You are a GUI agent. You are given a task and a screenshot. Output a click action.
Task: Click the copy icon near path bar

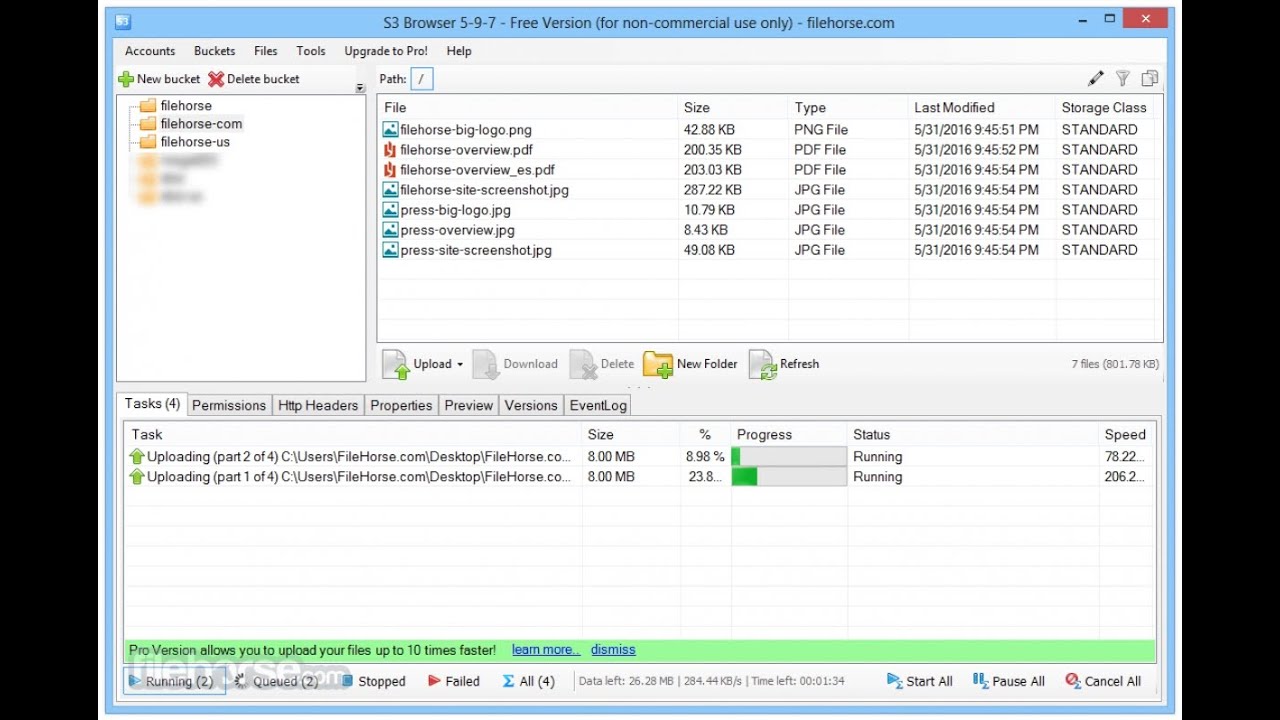pyautogui.click(x=1150, y=78)
